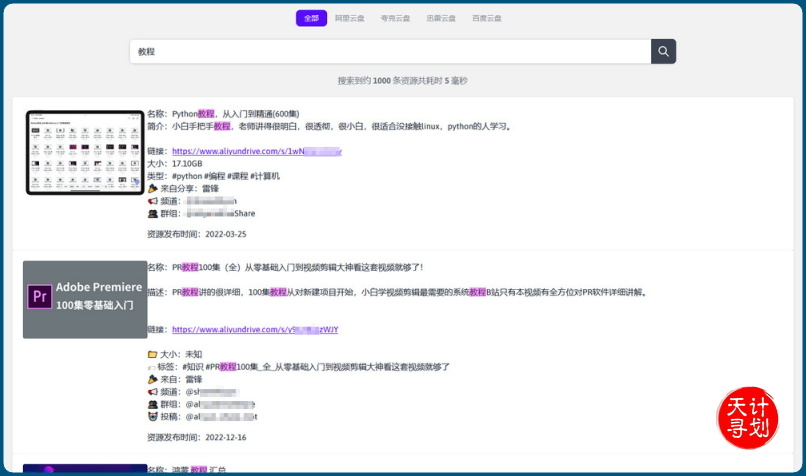
Task: Open the Python教程 aliyundrive link
Action: (257, 151)
